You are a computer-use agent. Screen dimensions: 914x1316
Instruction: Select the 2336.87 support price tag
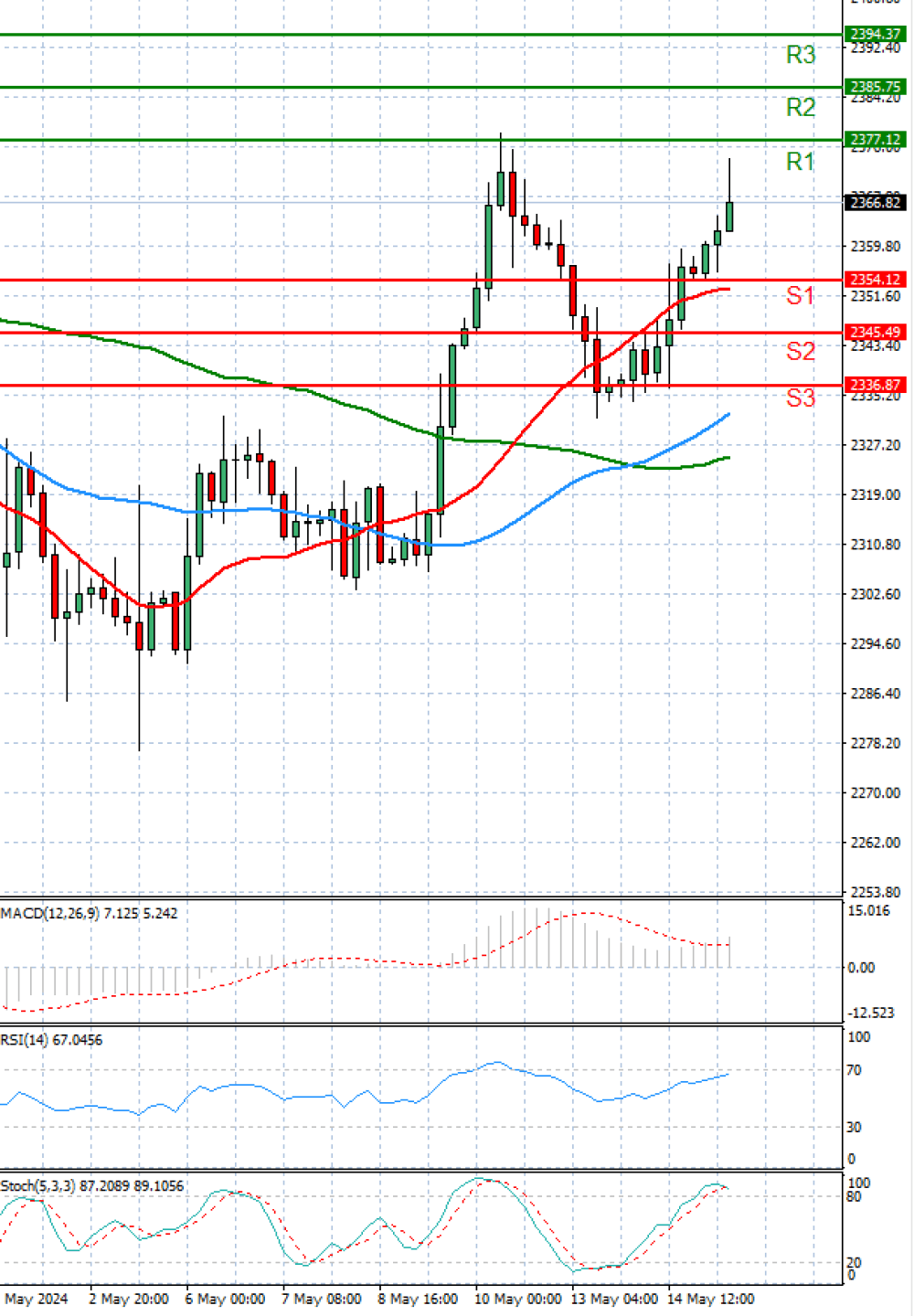(875, 386)
